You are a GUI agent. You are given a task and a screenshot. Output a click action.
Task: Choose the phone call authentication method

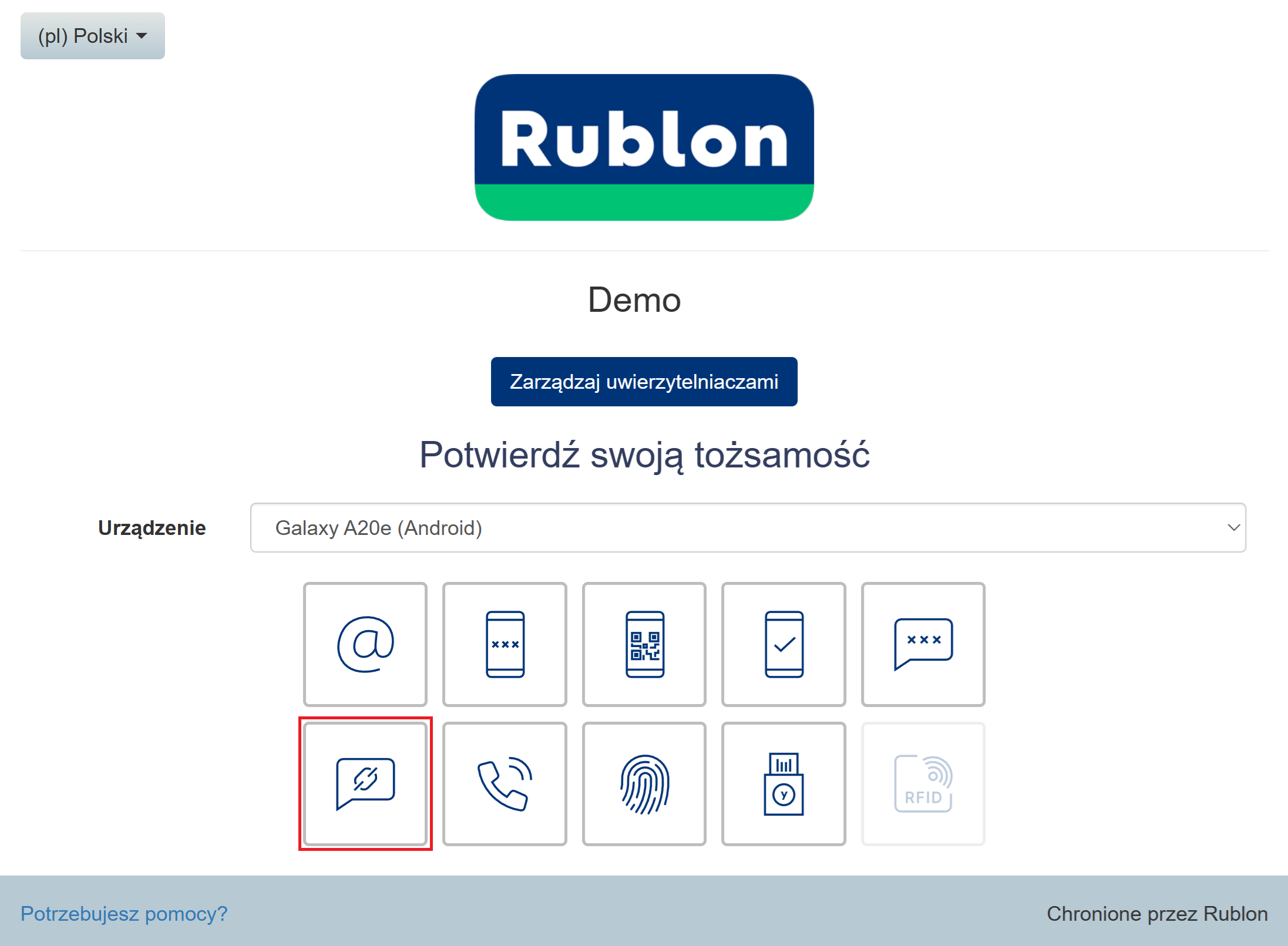pos(505,783)
